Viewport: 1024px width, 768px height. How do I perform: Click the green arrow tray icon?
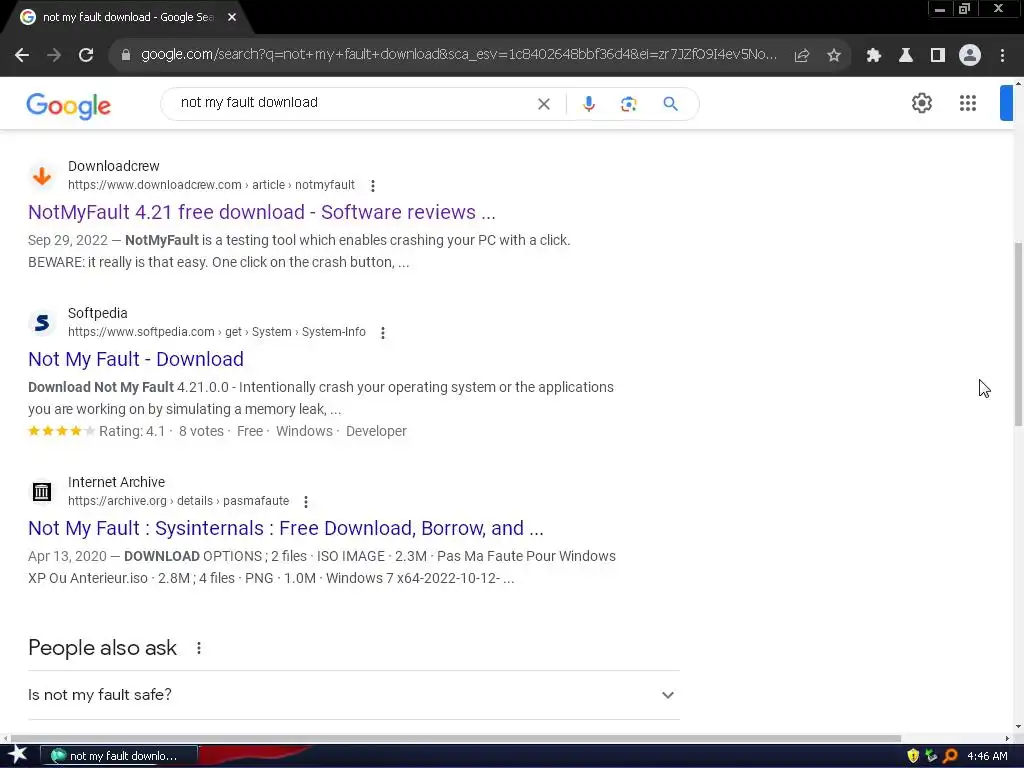pyautogui.click(x=931, y=756)
